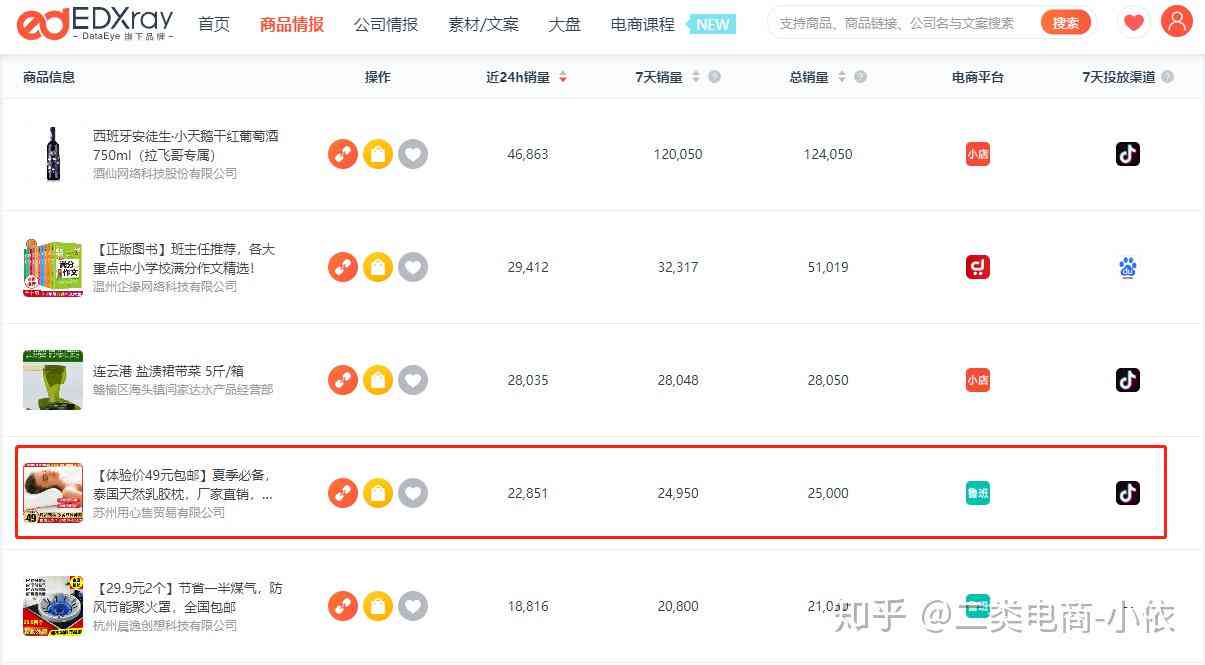Sort by 近24h销量 column arrow
This screenshot has width=1205, height=665.
(563, 77)
